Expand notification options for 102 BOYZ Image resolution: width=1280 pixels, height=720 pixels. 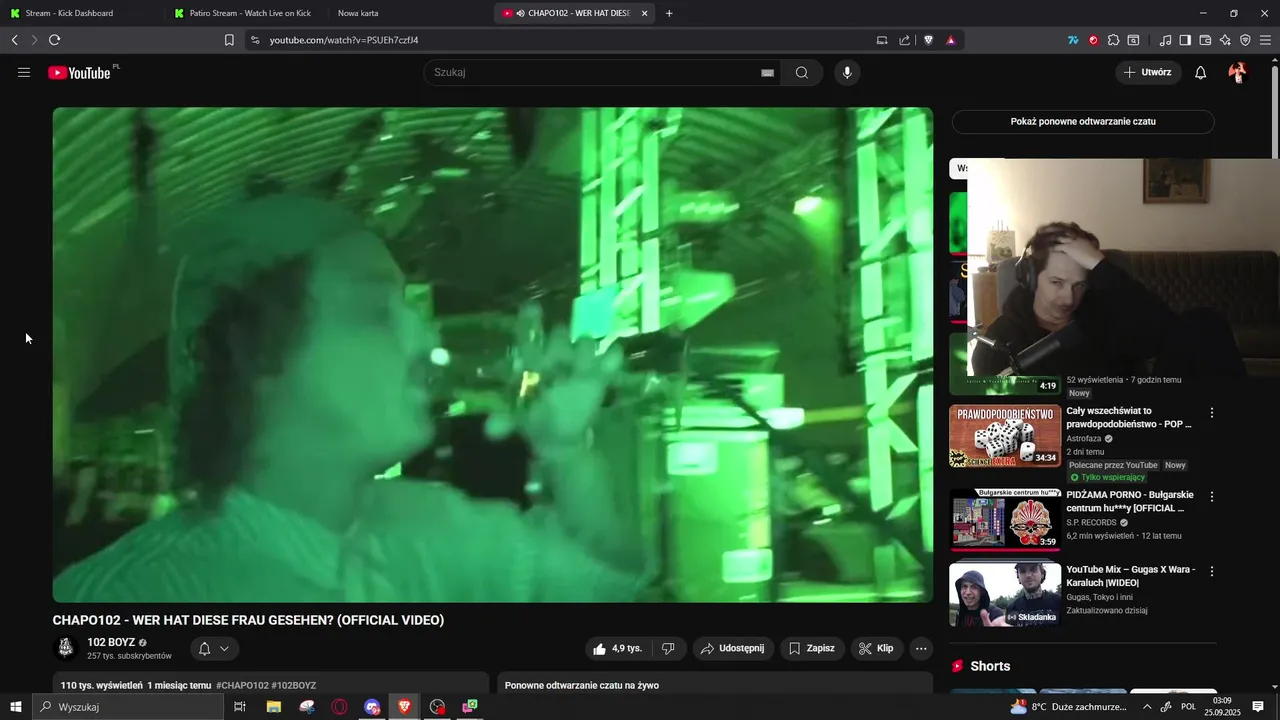(x=214, y=649)
